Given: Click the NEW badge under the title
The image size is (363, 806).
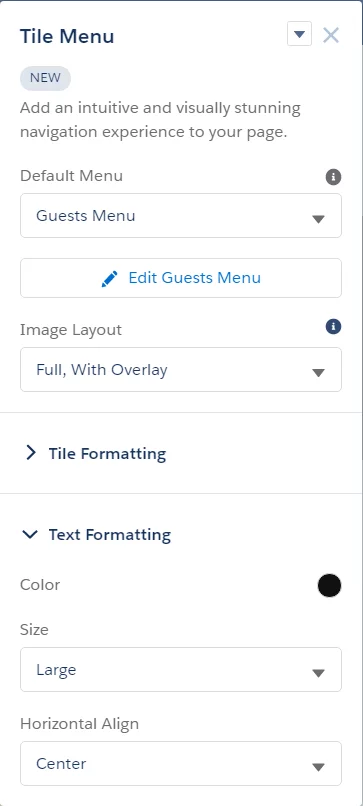Looking at the screenshot, I should pos(45,78).
